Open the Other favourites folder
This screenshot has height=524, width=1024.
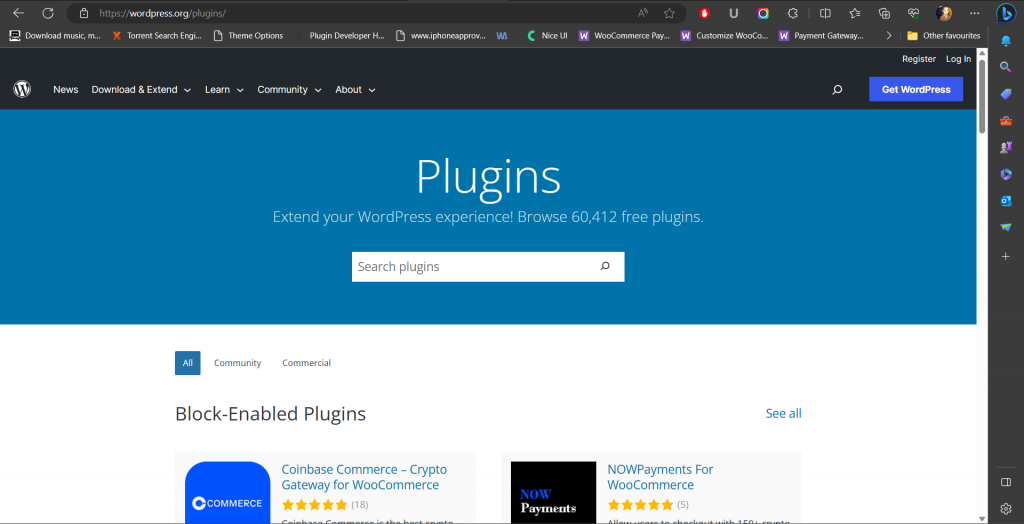(944, 36)
